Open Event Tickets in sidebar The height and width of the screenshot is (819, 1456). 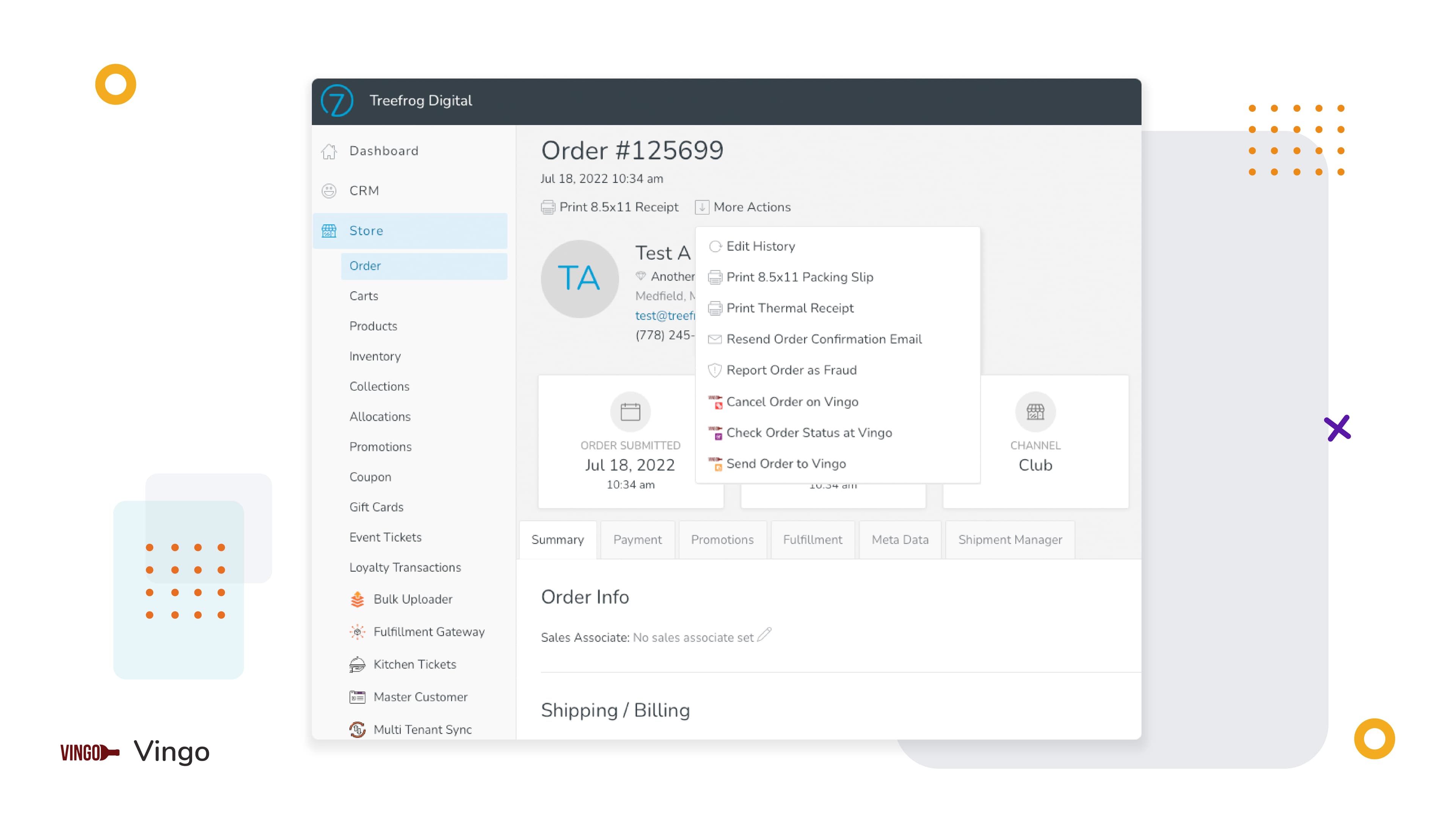click(x=386, y=538)
